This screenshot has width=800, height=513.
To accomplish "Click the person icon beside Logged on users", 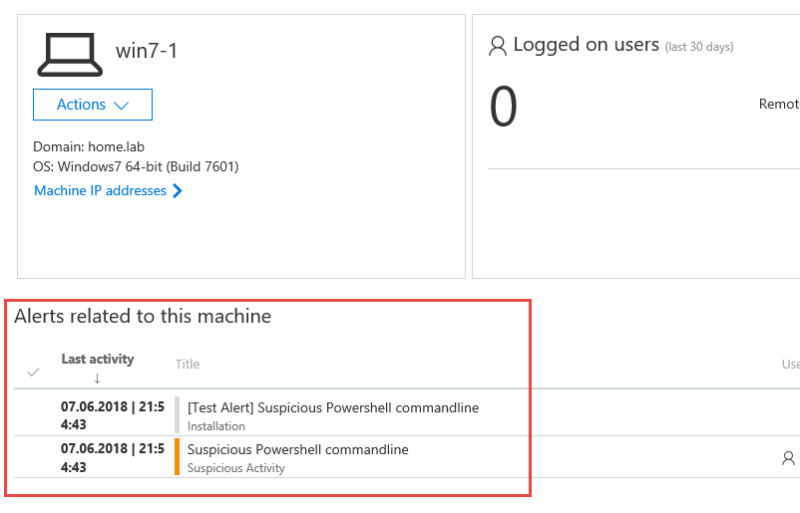I will (497, 46).
